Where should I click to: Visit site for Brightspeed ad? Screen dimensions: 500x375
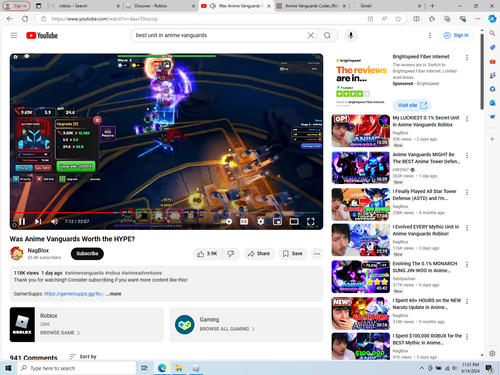412,105
